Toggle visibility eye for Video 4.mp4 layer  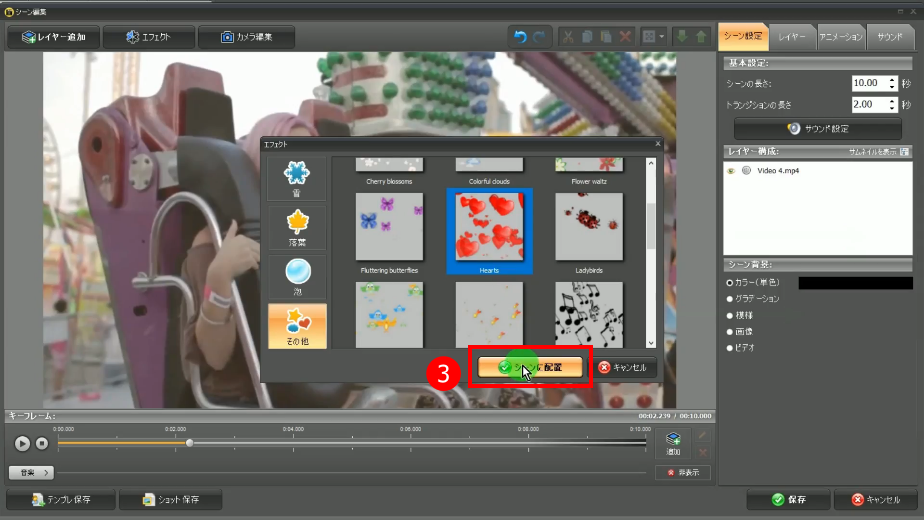point(732,171)
